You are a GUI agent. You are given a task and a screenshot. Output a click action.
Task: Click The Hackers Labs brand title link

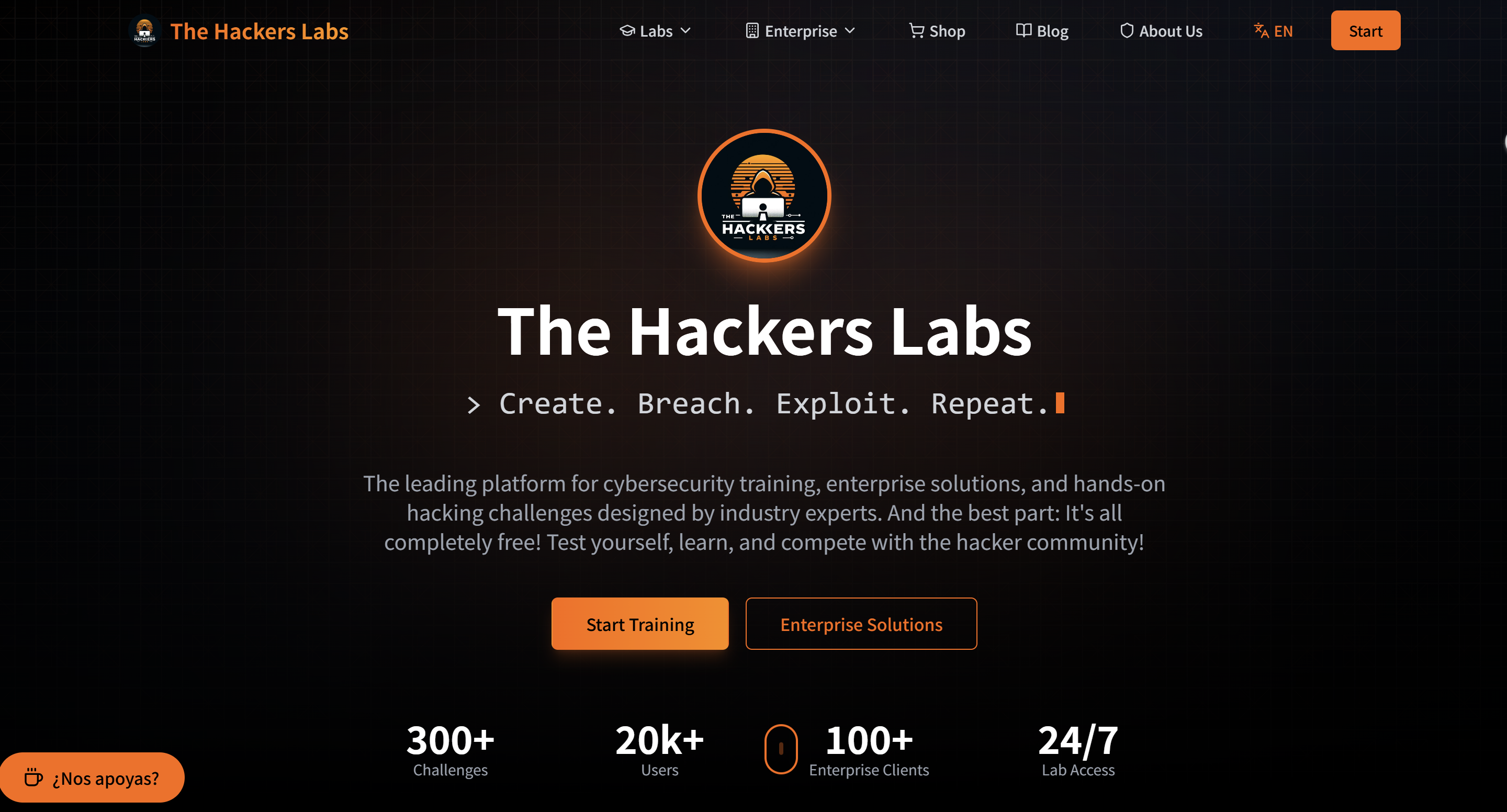coord(259,31)
